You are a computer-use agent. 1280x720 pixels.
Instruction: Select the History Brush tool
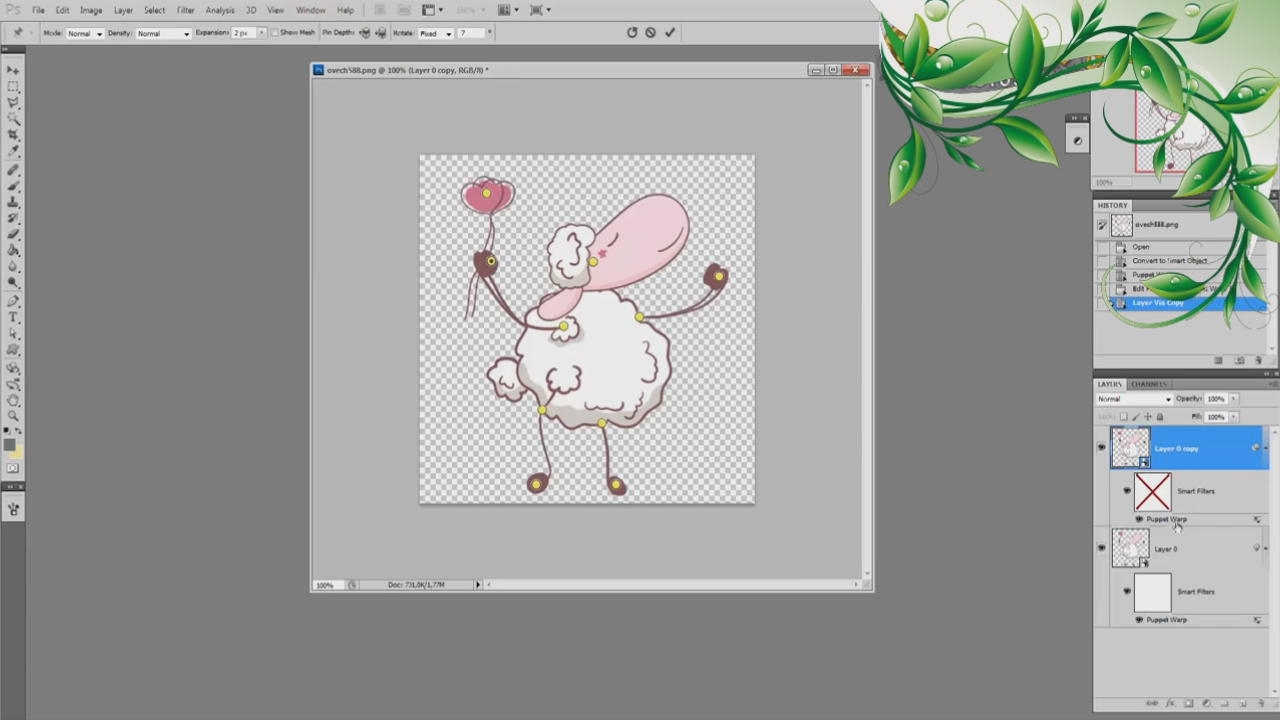coord(13,218)
